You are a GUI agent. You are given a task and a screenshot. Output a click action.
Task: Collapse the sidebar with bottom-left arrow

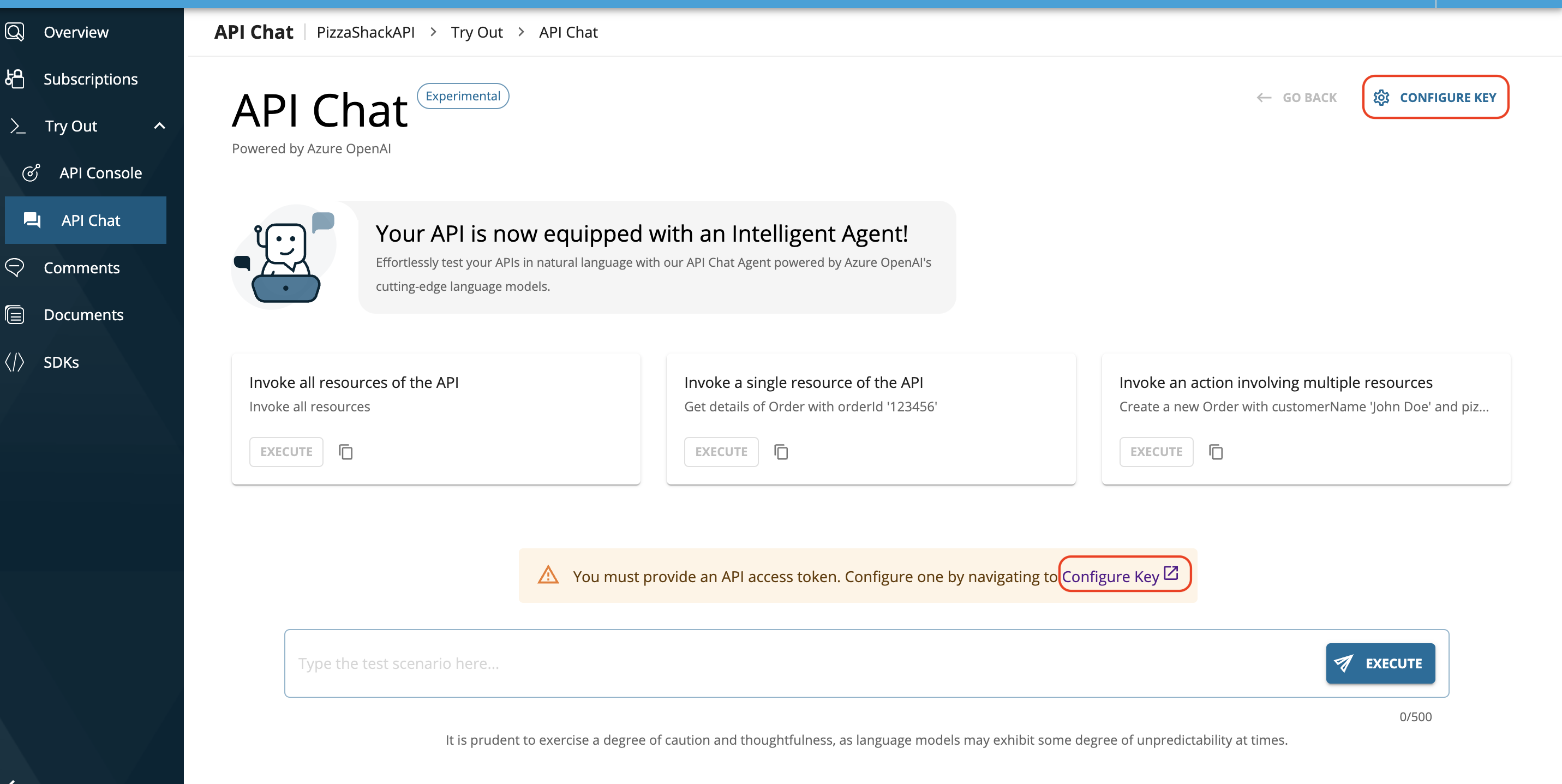click(x=11, y=781)
